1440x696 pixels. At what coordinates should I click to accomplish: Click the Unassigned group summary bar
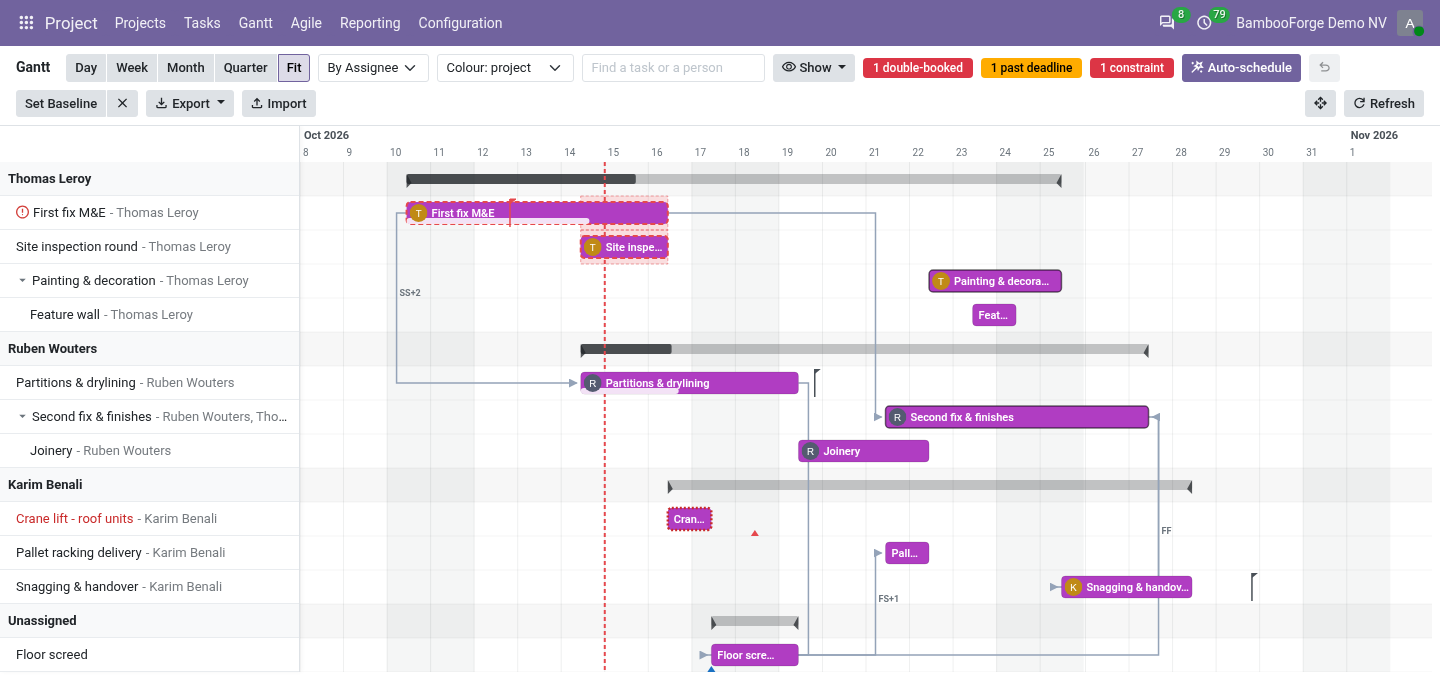755,622
